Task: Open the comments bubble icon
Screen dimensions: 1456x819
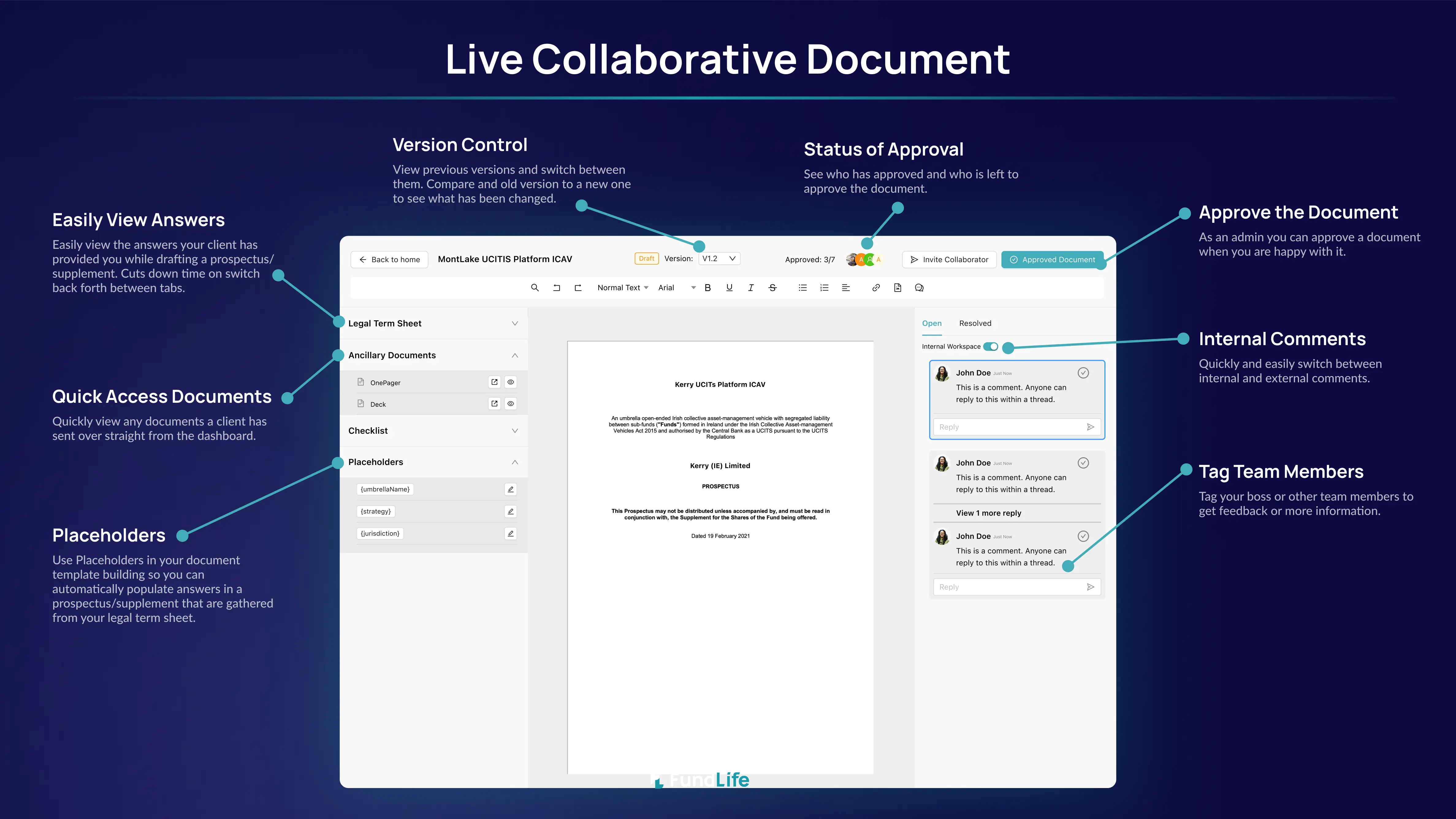Action: point(919,288)
